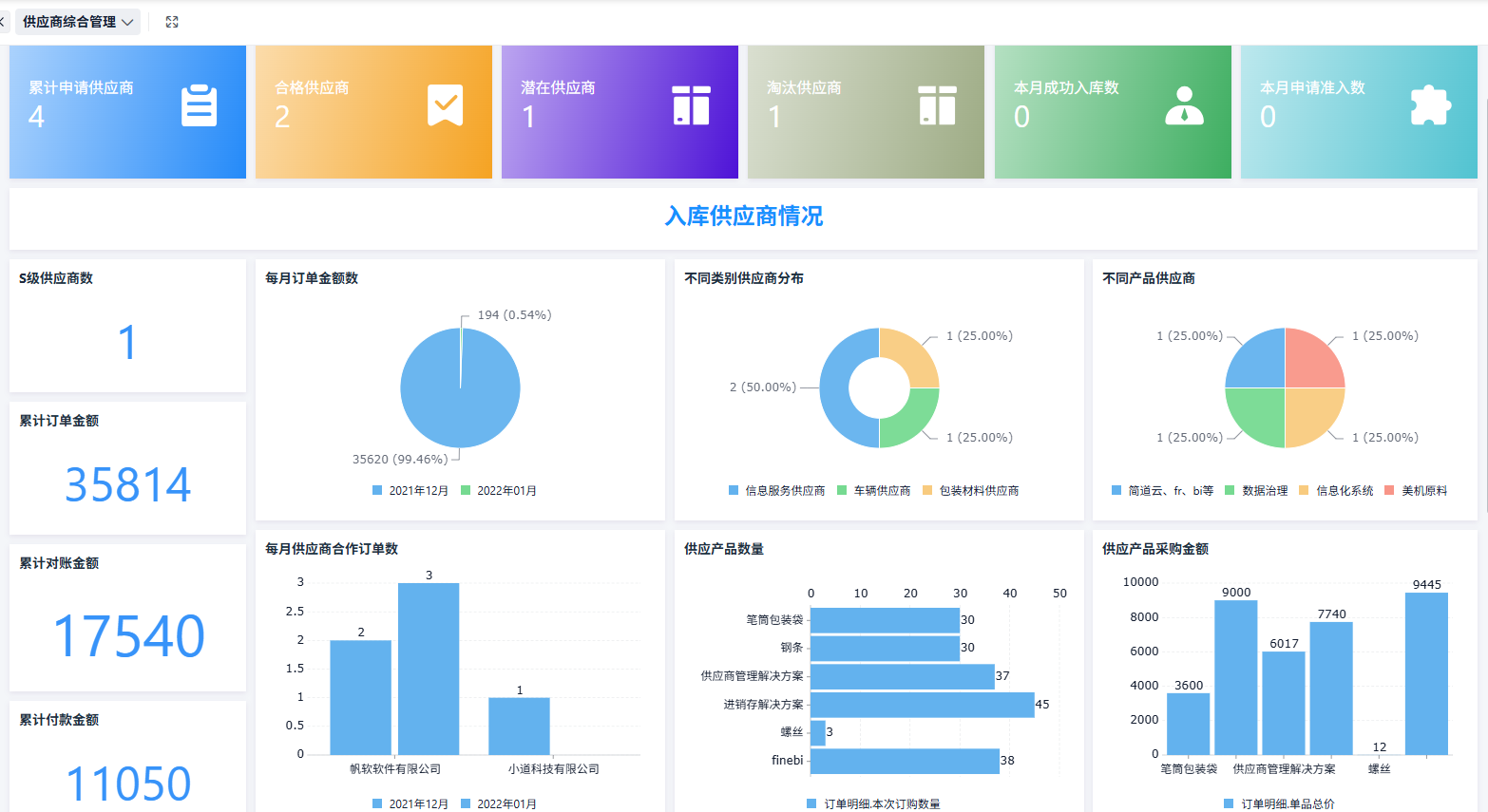Click the person icon on 本月成功入库数 card
The height and width of the screenshot is (812, 1488).
click(x=1184, y=105)
